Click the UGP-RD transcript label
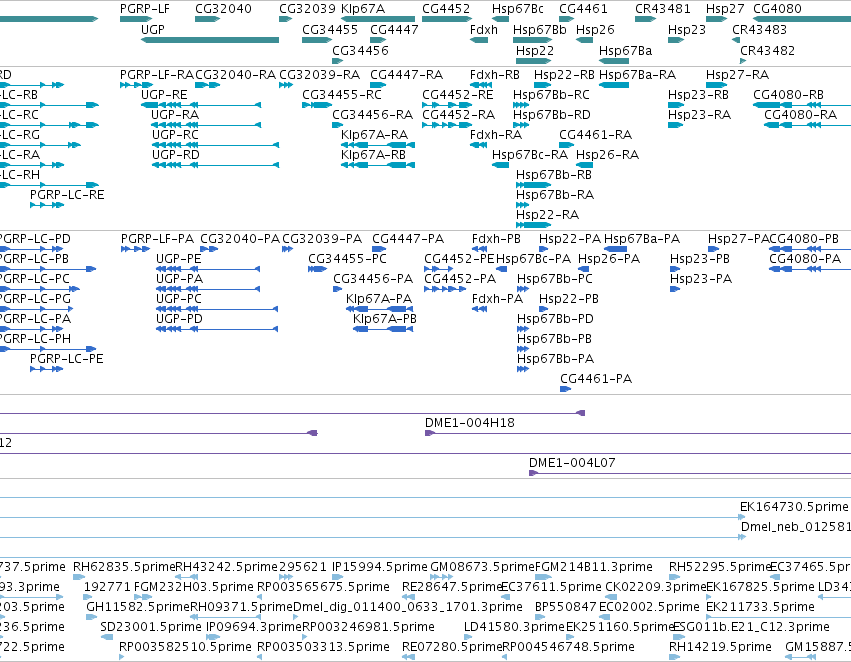This screenshot has height=662, width=851. [176, 155]
